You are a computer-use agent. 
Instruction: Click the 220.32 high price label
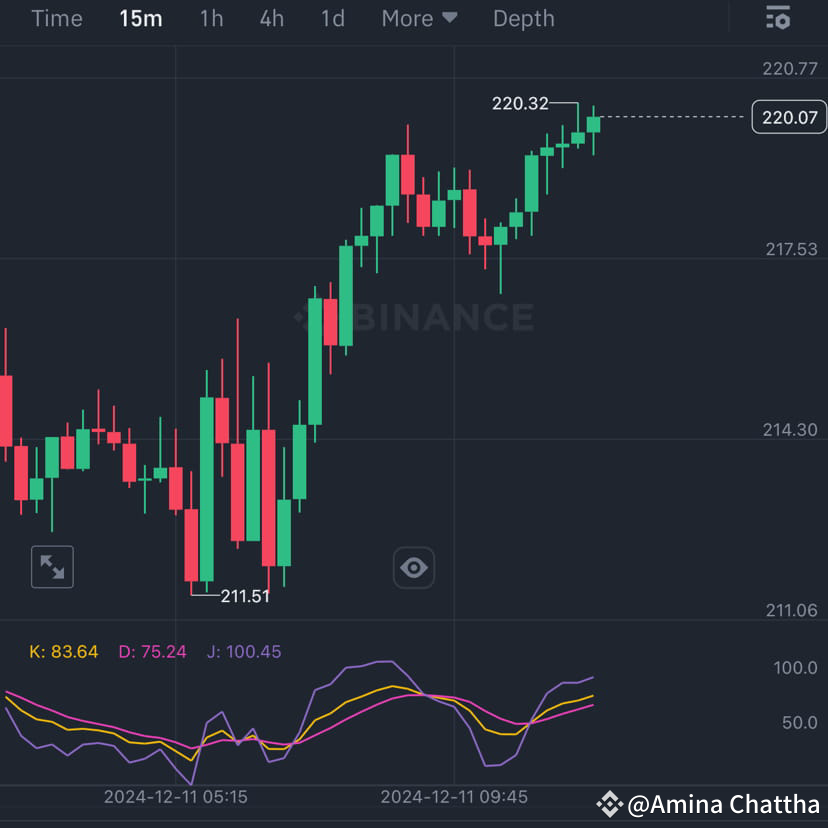tap(520, 102)
